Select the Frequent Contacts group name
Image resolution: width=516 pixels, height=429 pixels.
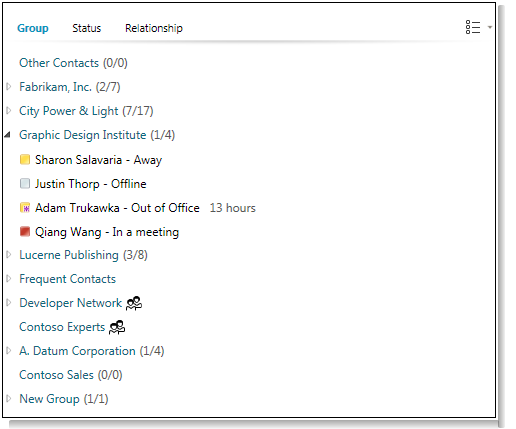[x=68, y=279]
